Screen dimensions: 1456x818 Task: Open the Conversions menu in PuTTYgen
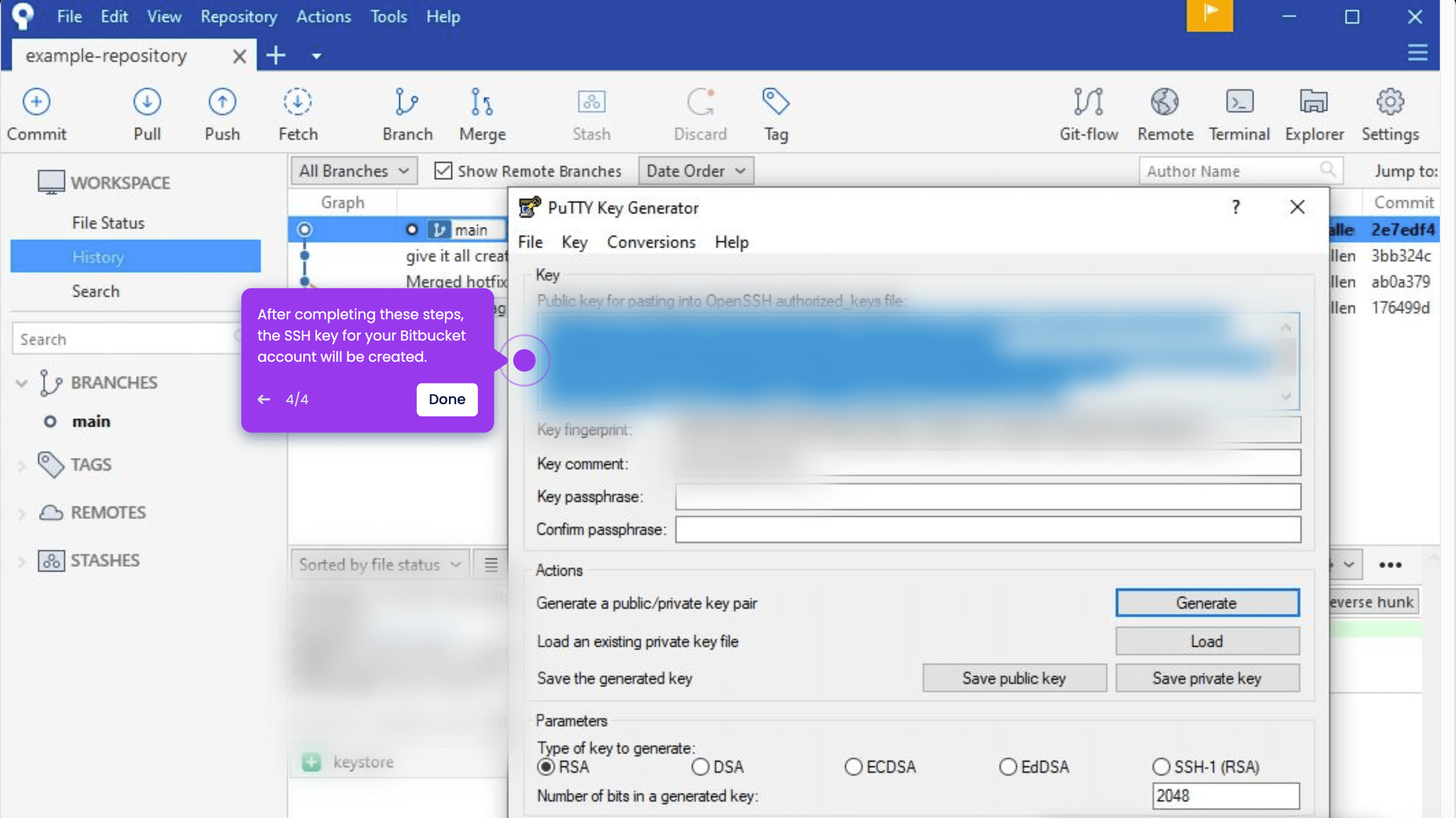tap(651, 243)
